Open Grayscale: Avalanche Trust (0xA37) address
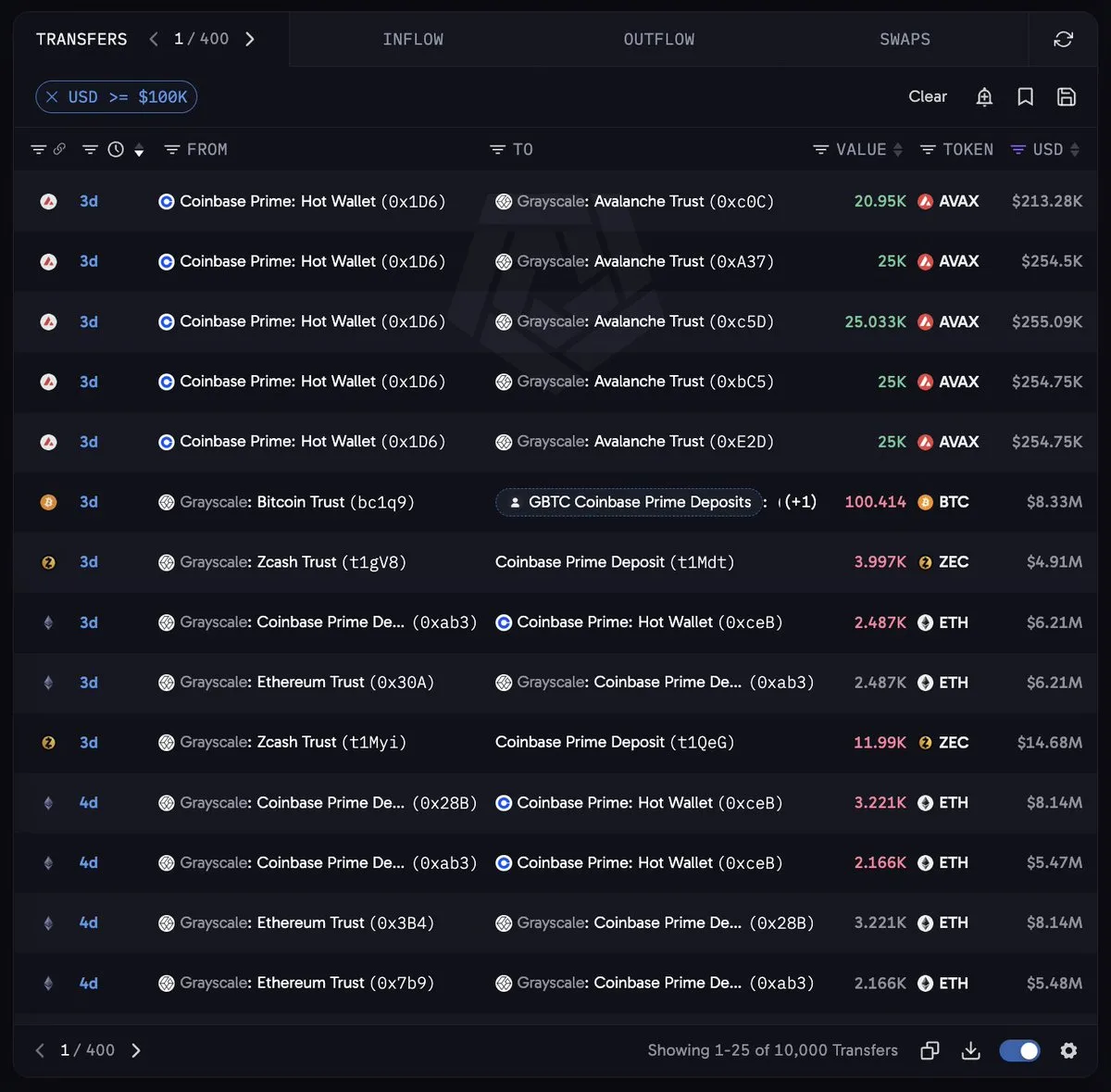This screenshot has width=1111, height=1092. (635, 261)
